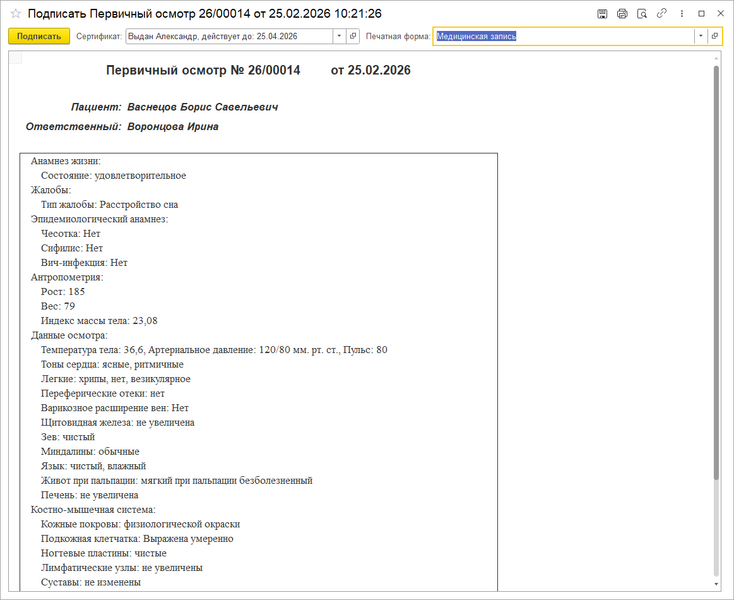The image size is (734, 600).
Task: Click 'Индекс массы тела: 23,08'
Action: [99, 321]
